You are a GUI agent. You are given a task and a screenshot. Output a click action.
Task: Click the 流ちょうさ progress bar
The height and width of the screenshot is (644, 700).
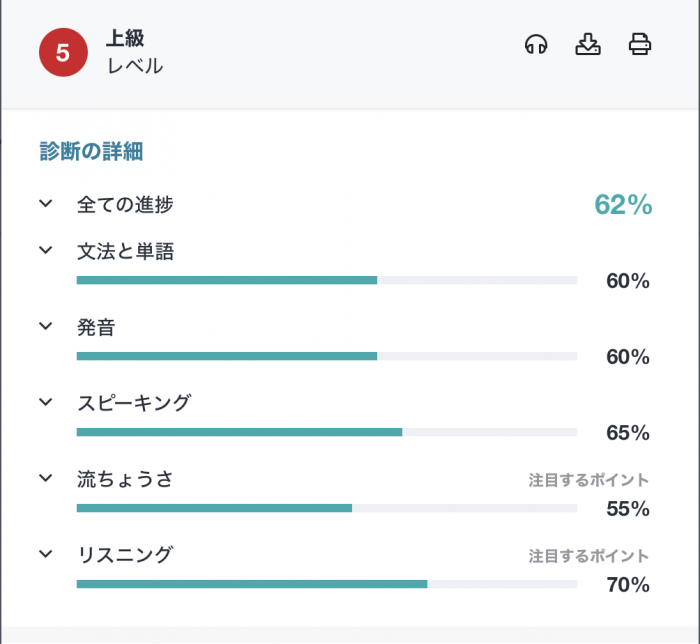[x=326, y=508]
